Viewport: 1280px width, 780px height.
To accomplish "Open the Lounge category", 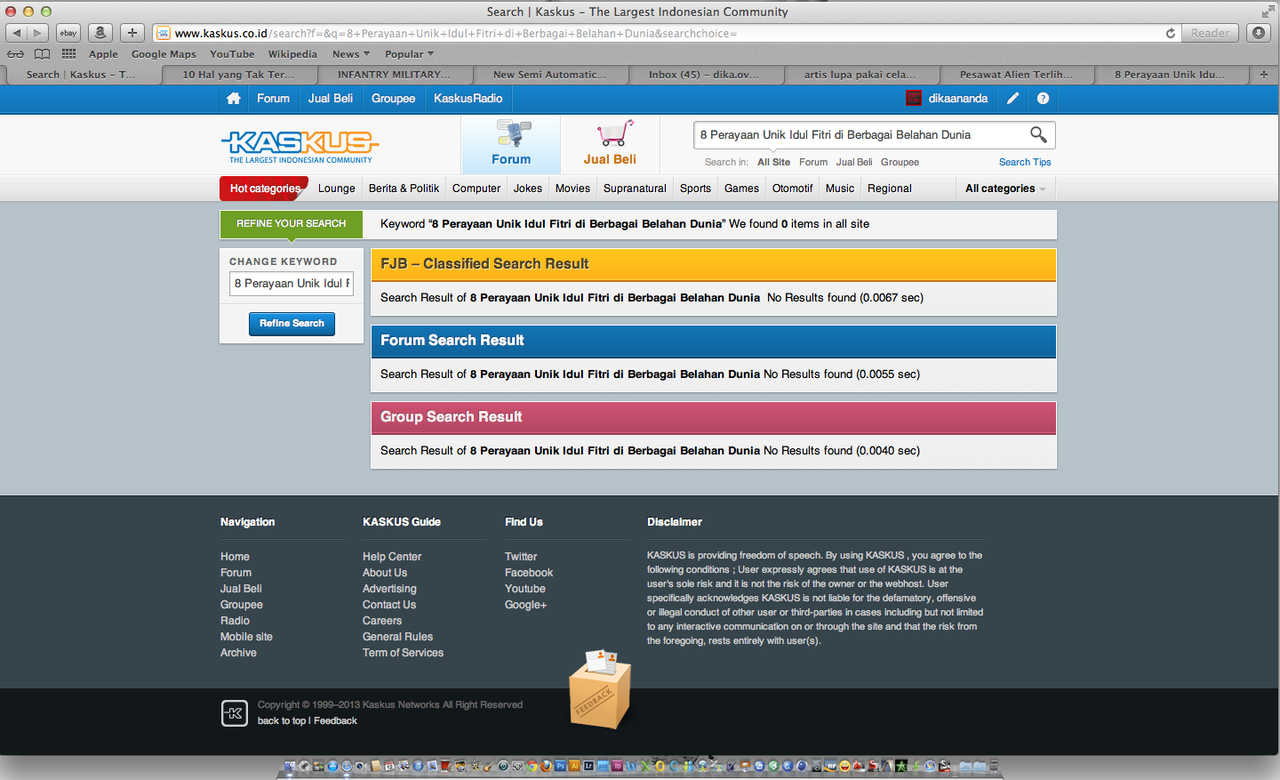I will pos(337,188).
